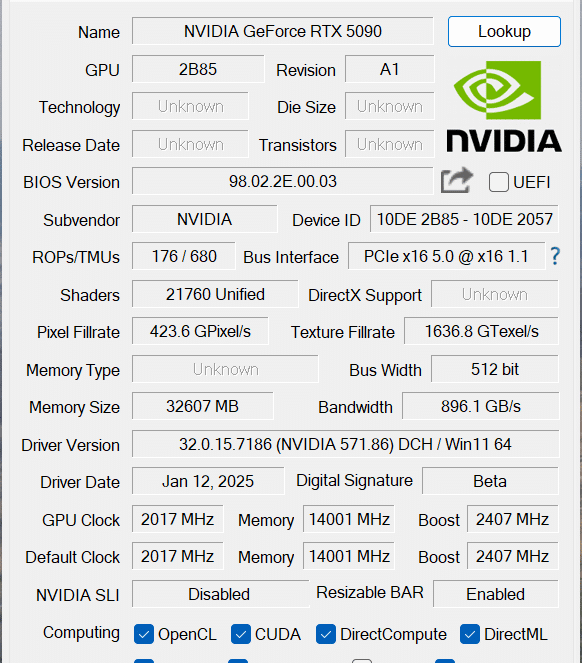This screenshot has width=582, height=663.
Task: Click the Device ID field
Action: 464,219
